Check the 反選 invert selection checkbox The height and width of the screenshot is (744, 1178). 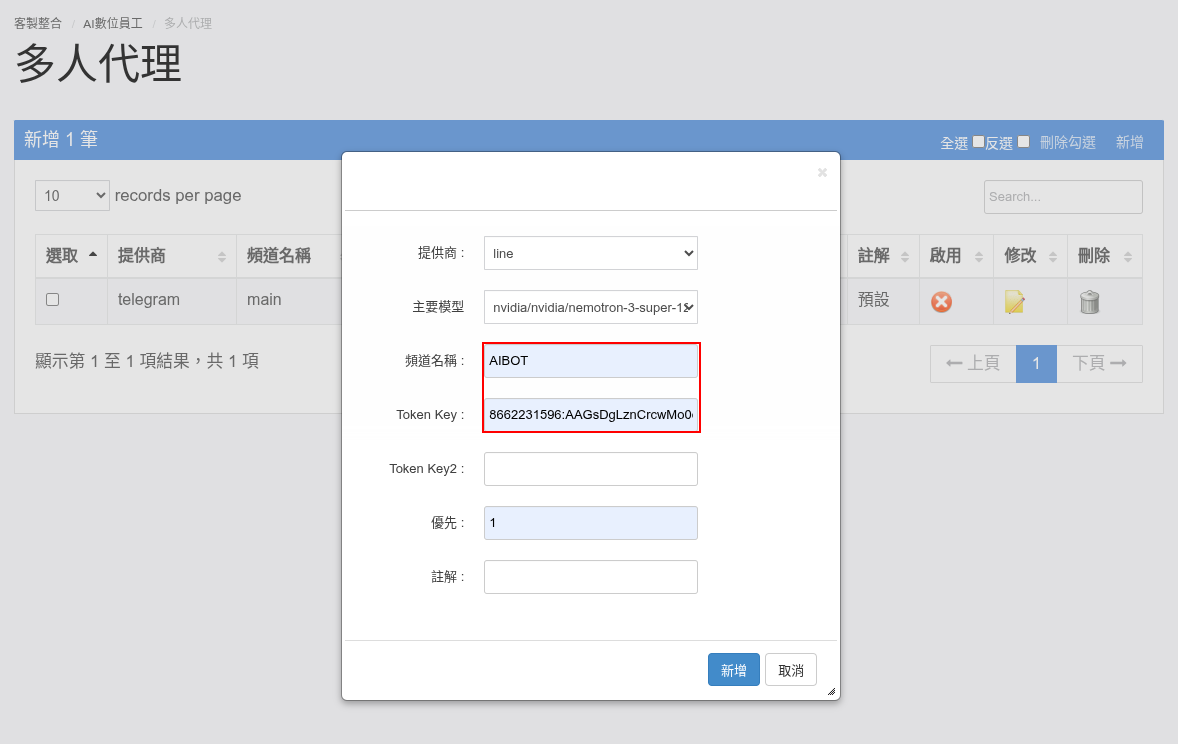pos(1023,141)
